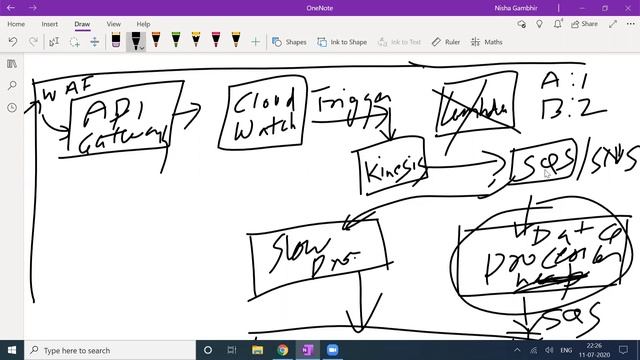Open the Insert tab
Viewport: 640px width, 360px height.
click(x=49, y=24)
